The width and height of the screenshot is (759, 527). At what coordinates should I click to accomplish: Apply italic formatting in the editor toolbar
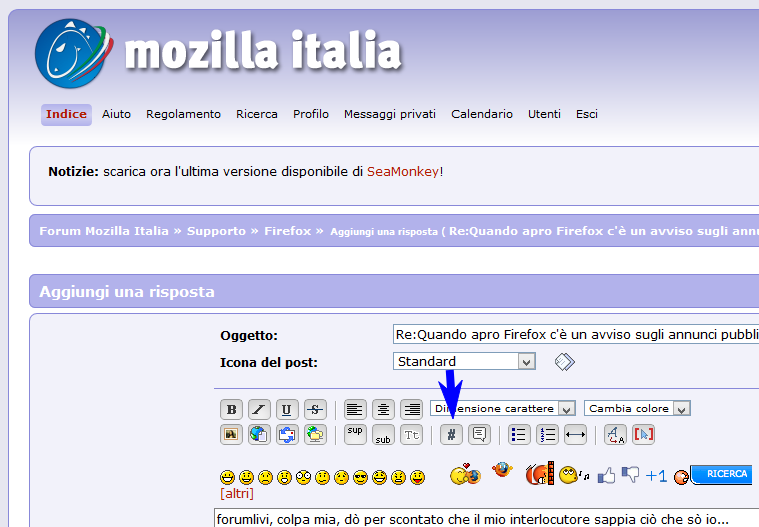pos(259,409)
